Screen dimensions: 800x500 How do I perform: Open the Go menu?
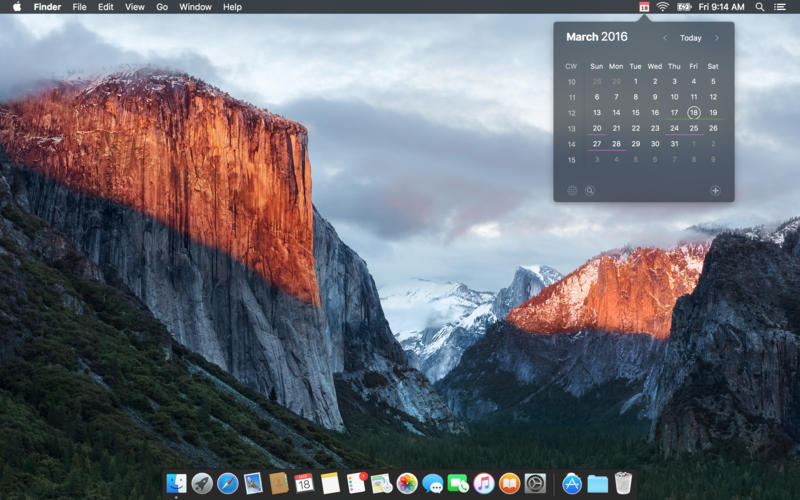tap(162, 7)
